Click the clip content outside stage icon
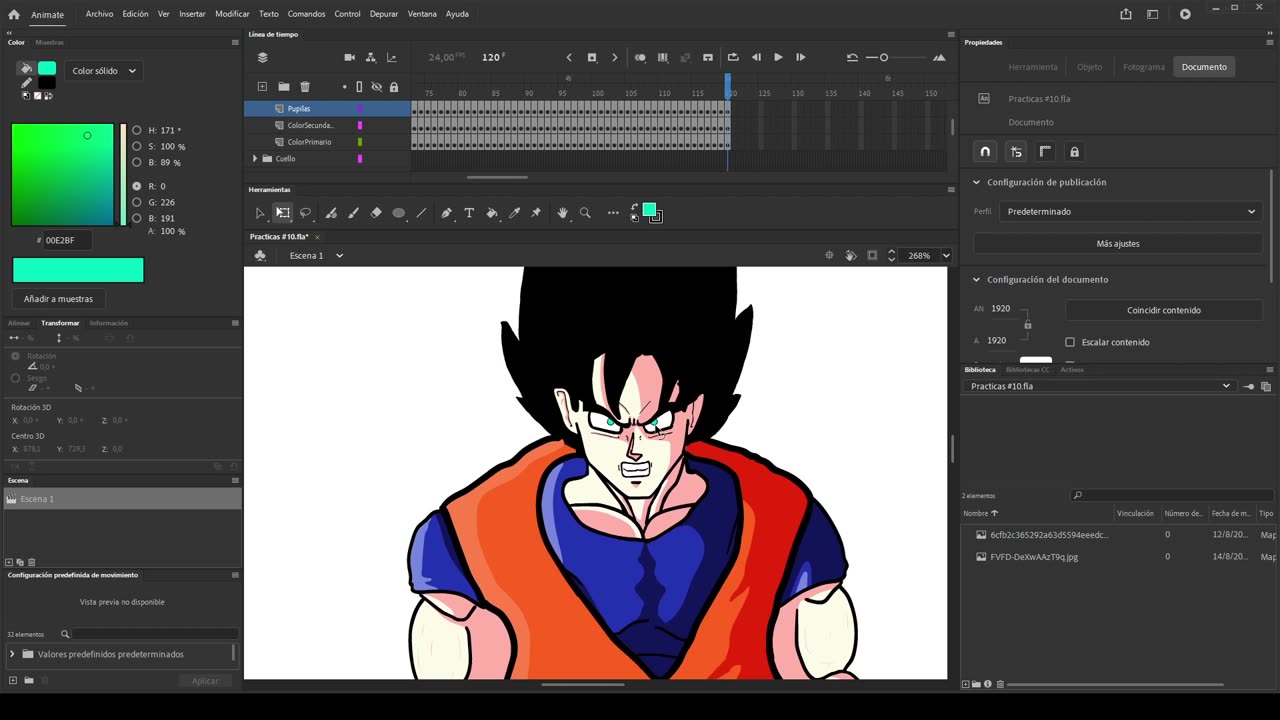Image resolution: width=1280 pixels, height=720 pixels. click(872, 255)
